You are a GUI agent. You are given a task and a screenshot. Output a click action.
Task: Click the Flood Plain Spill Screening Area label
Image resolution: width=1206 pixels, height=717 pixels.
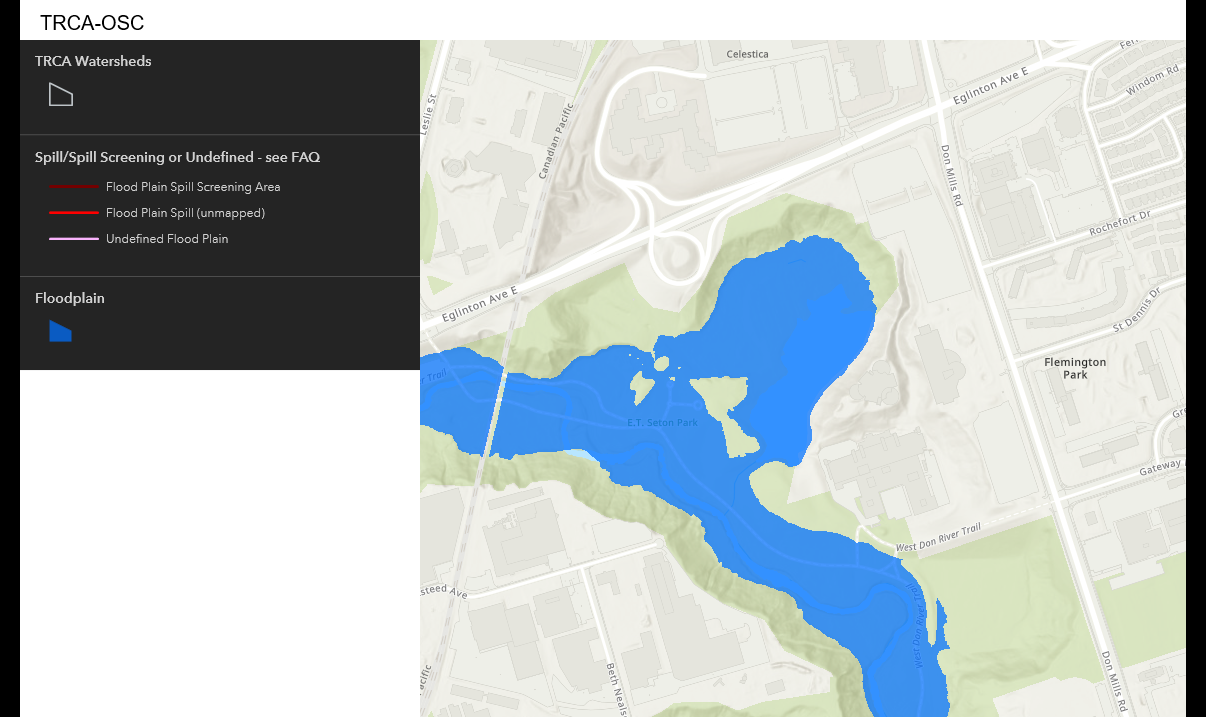193,187
